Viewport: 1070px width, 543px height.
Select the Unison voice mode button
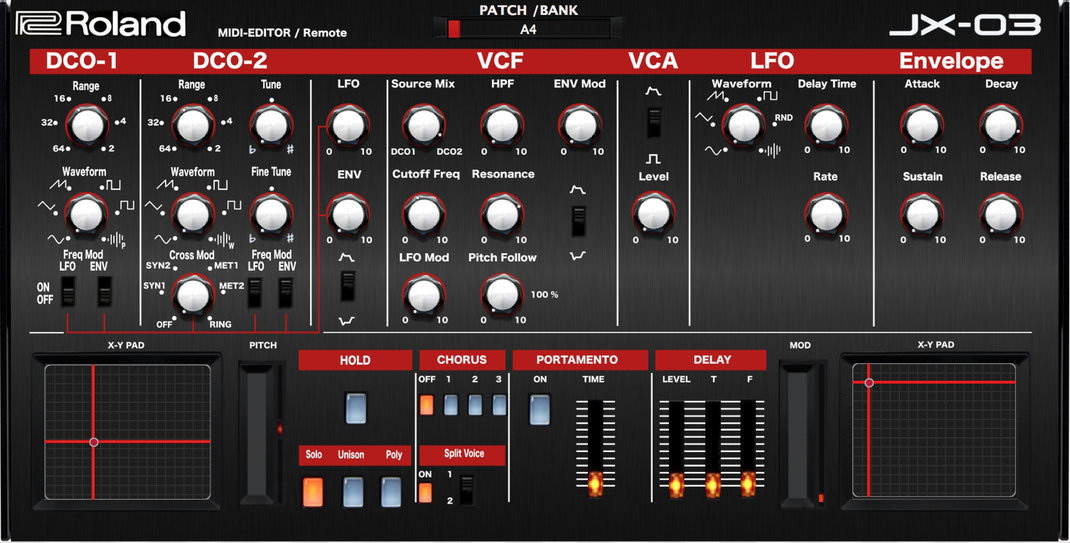353,492
